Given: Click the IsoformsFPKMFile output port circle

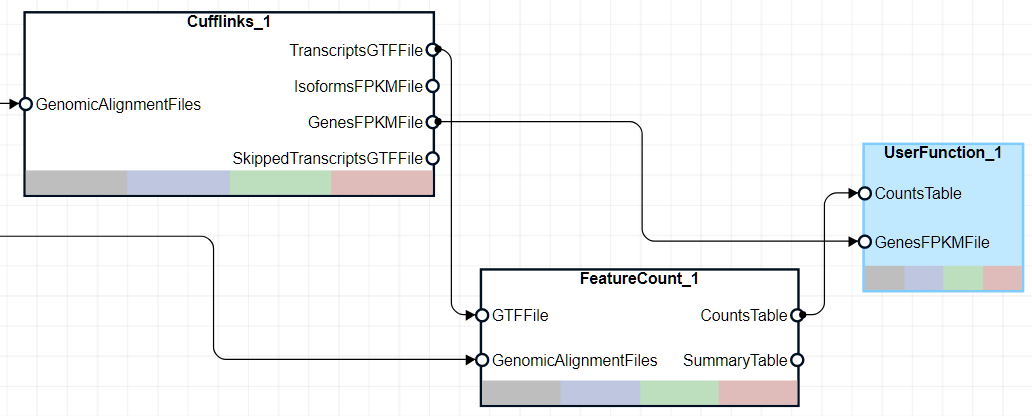Looking at the screenshot, I should coord(432,86).
